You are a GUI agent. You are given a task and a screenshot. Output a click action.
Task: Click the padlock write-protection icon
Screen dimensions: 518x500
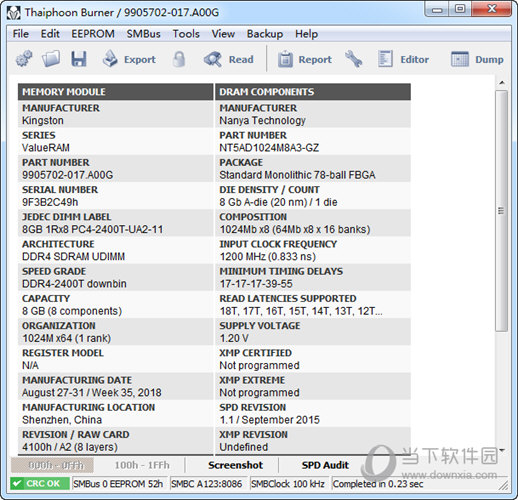tap(179, 59)
